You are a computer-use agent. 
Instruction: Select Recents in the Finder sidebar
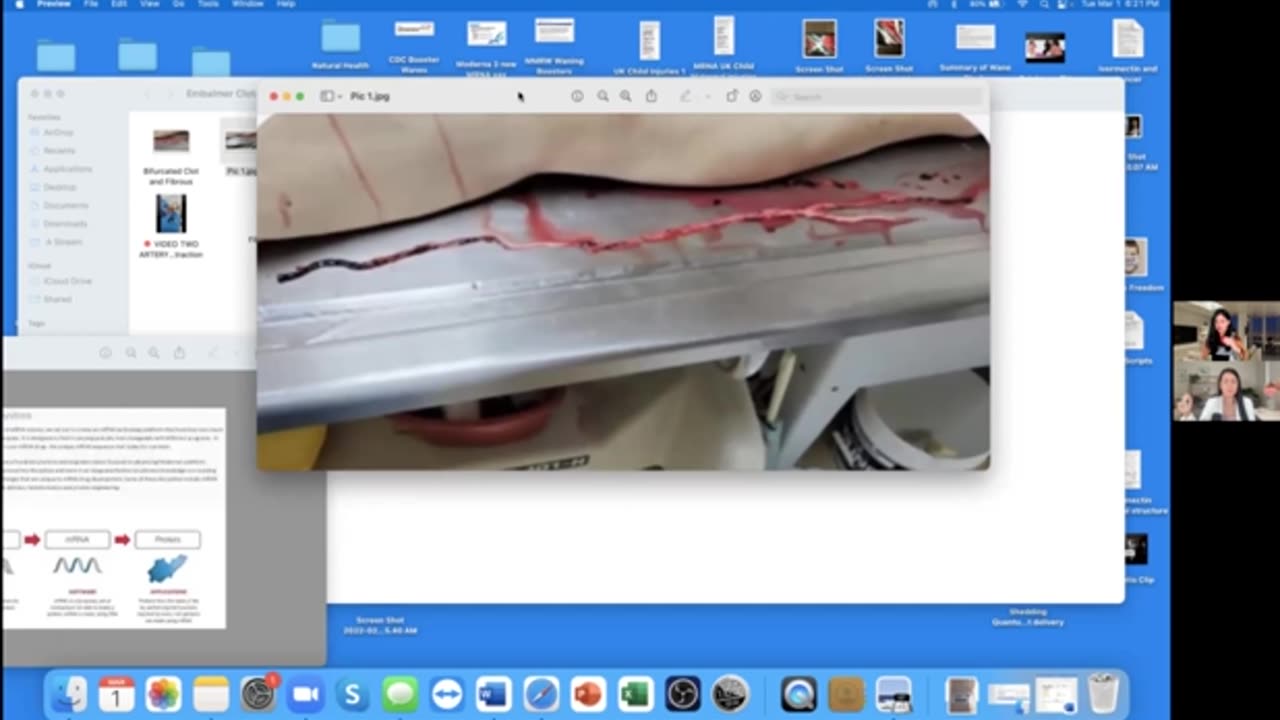(59, 150)
